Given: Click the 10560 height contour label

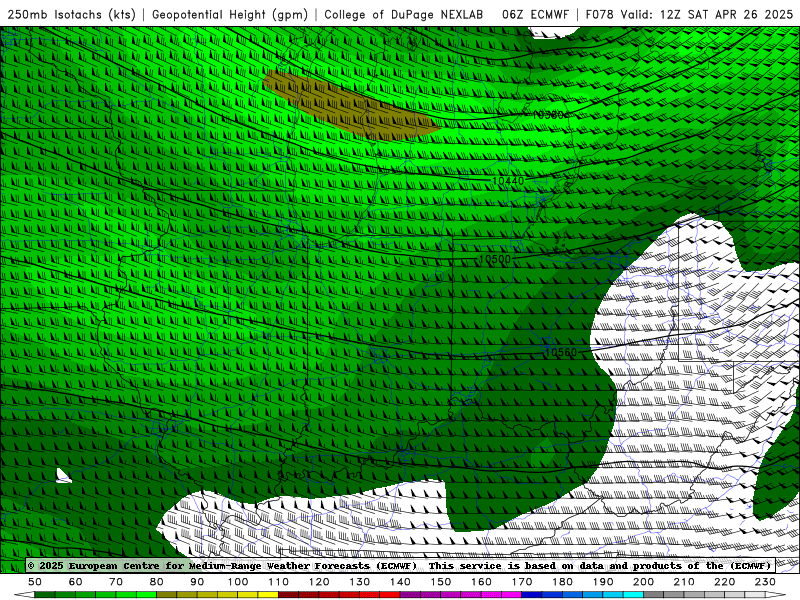Looking at the screenshot, I should coord(560,352).
